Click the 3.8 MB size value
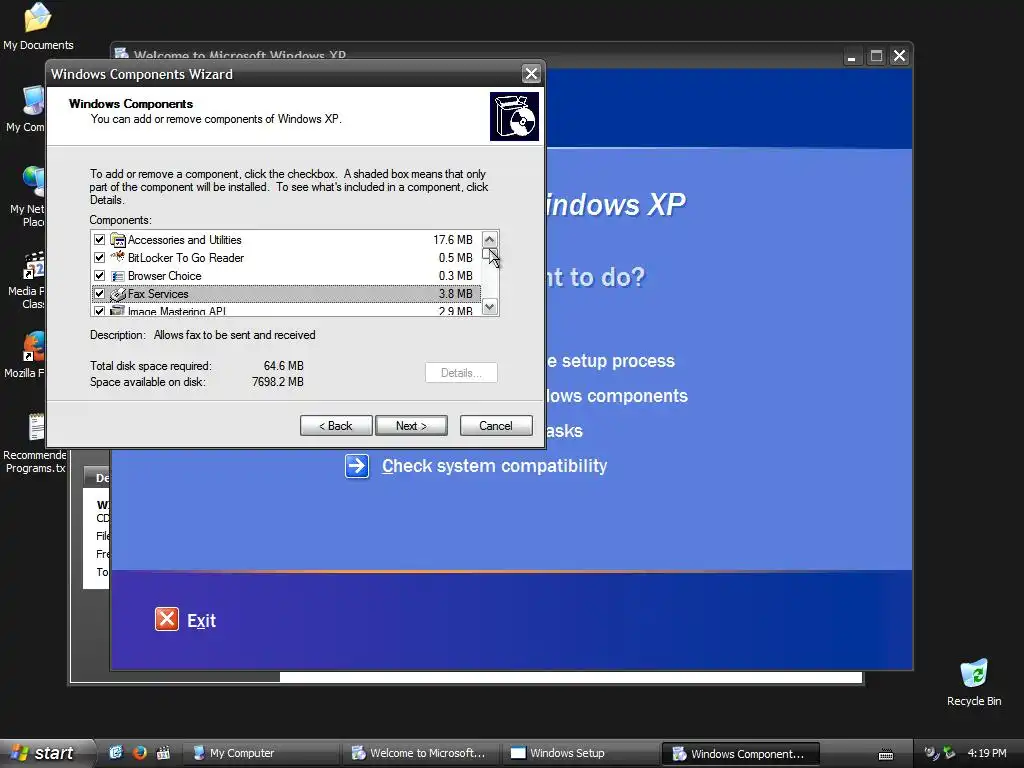Screen dimensions: 1024x768 [x=455, y=294]
